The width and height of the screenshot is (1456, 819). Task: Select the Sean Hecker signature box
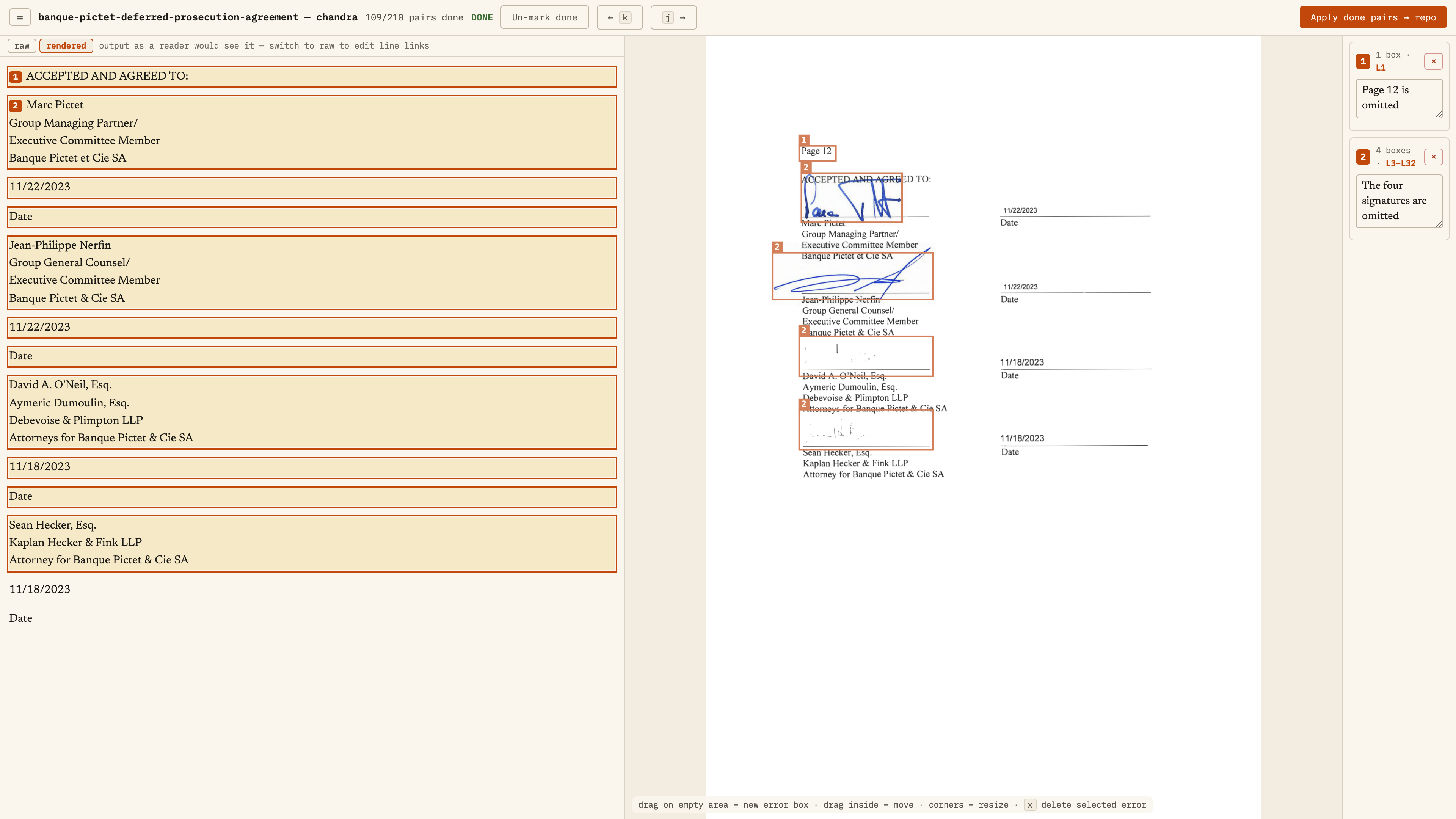[866, 430]
